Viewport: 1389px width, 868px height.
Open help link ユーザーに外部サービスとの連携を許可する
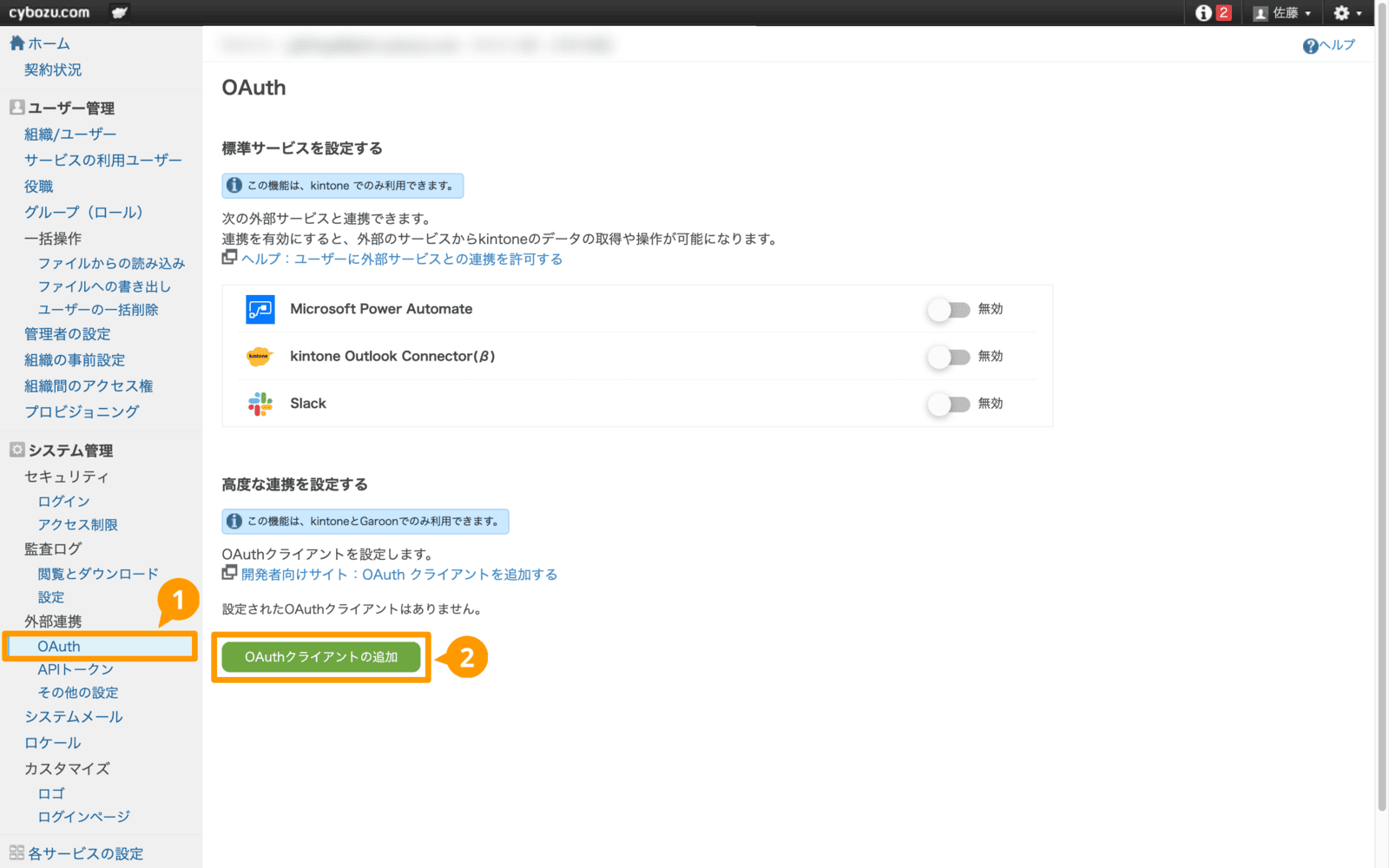point(402,259)
